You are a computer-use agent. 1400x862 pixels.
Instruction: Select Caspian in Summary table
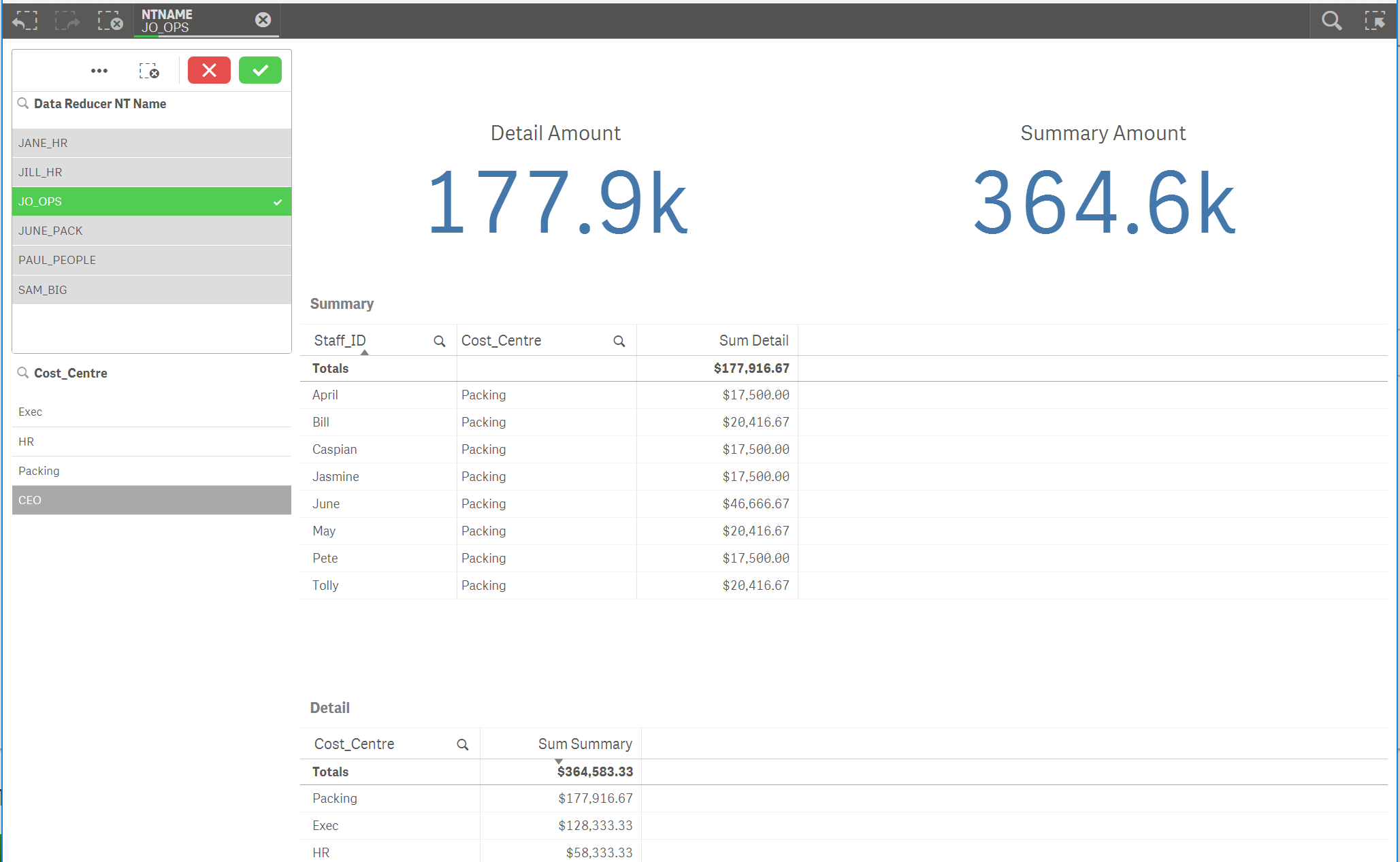click(x=334, y=449)
